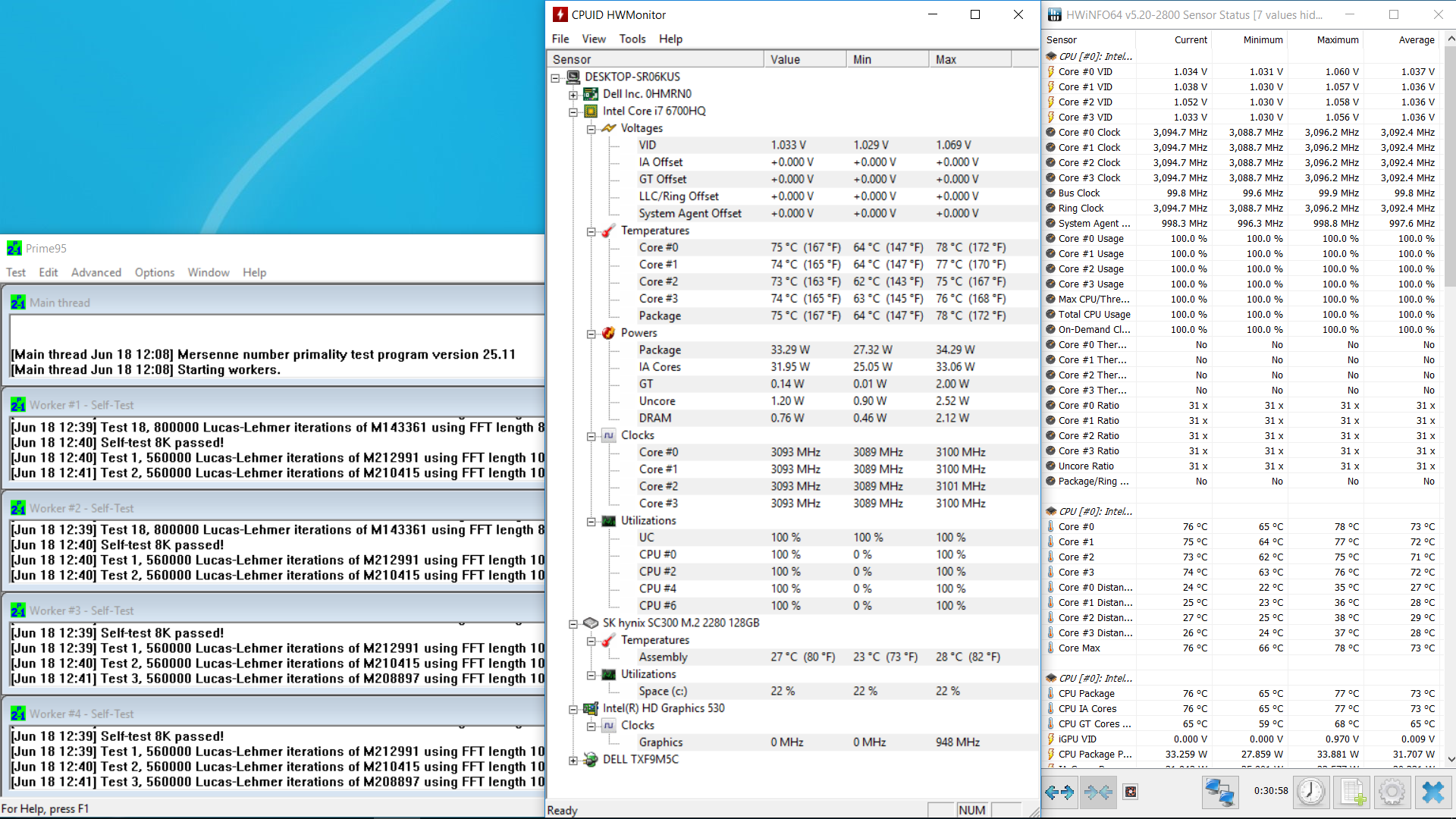Click HWiNFO collapse view arrows button
Screen dimensions: 1456x819
[1098, 792]
